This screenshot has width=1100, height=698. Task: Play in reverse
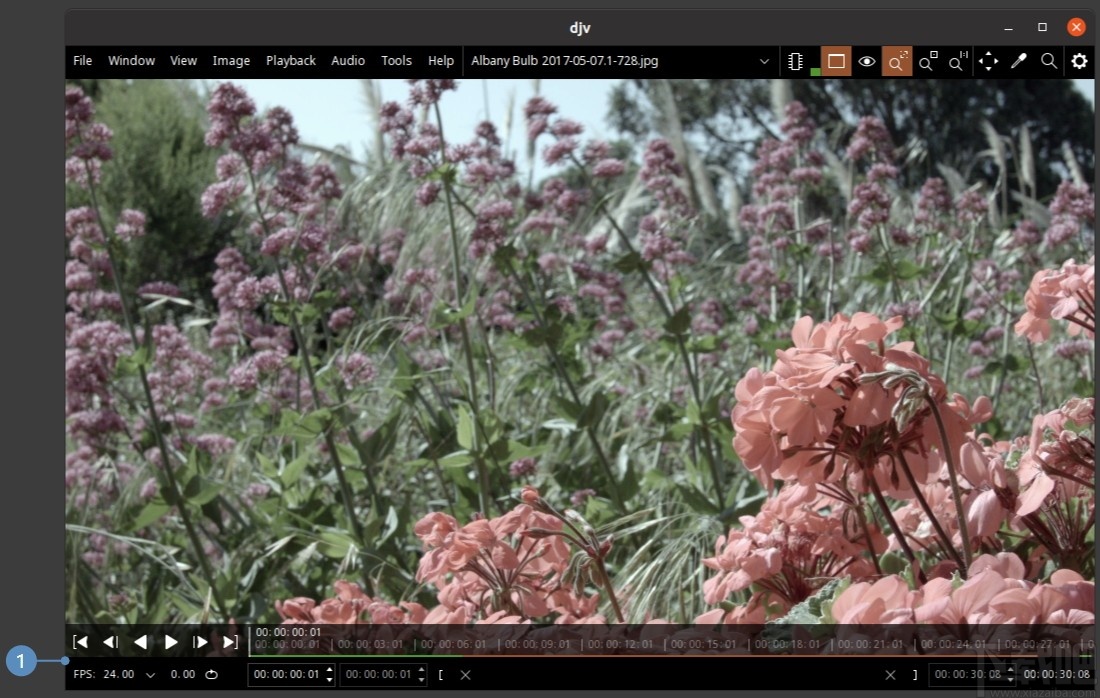(x=140, y=642)
